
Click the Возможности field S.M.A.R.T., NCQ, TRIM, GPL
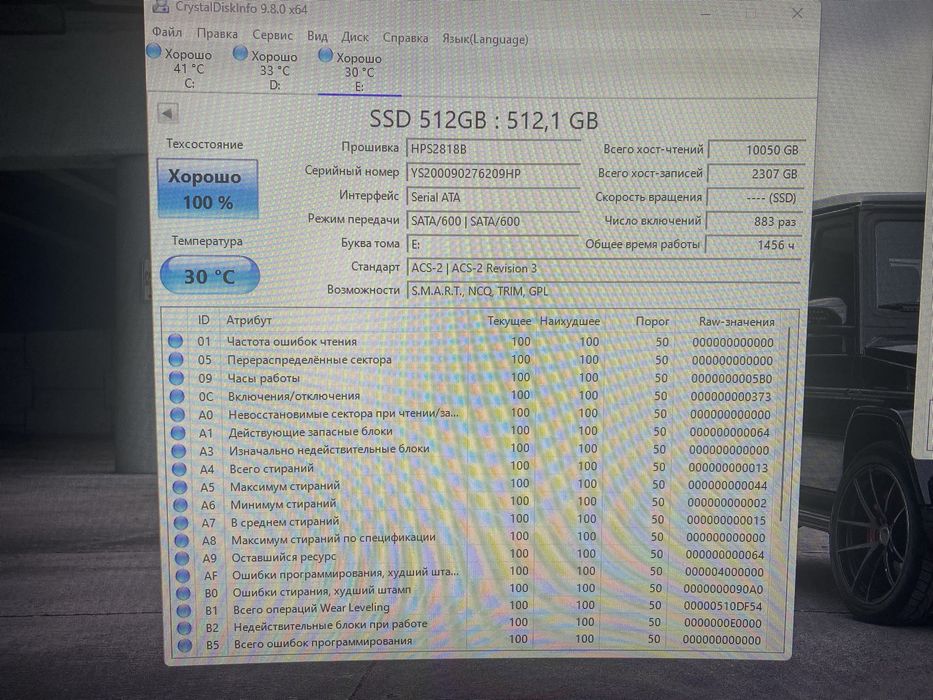tap(603, 291)
